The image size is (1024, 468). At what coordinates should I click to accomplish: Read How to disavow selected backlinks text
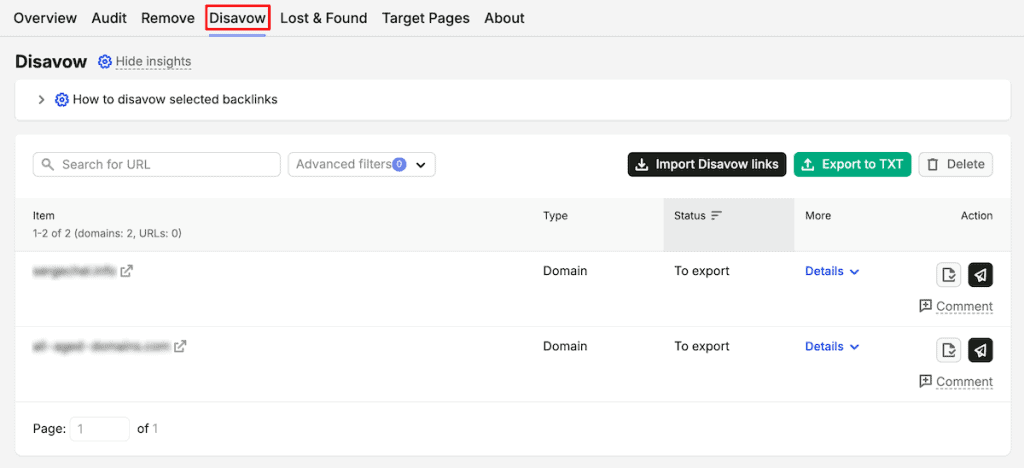[175, 100]
